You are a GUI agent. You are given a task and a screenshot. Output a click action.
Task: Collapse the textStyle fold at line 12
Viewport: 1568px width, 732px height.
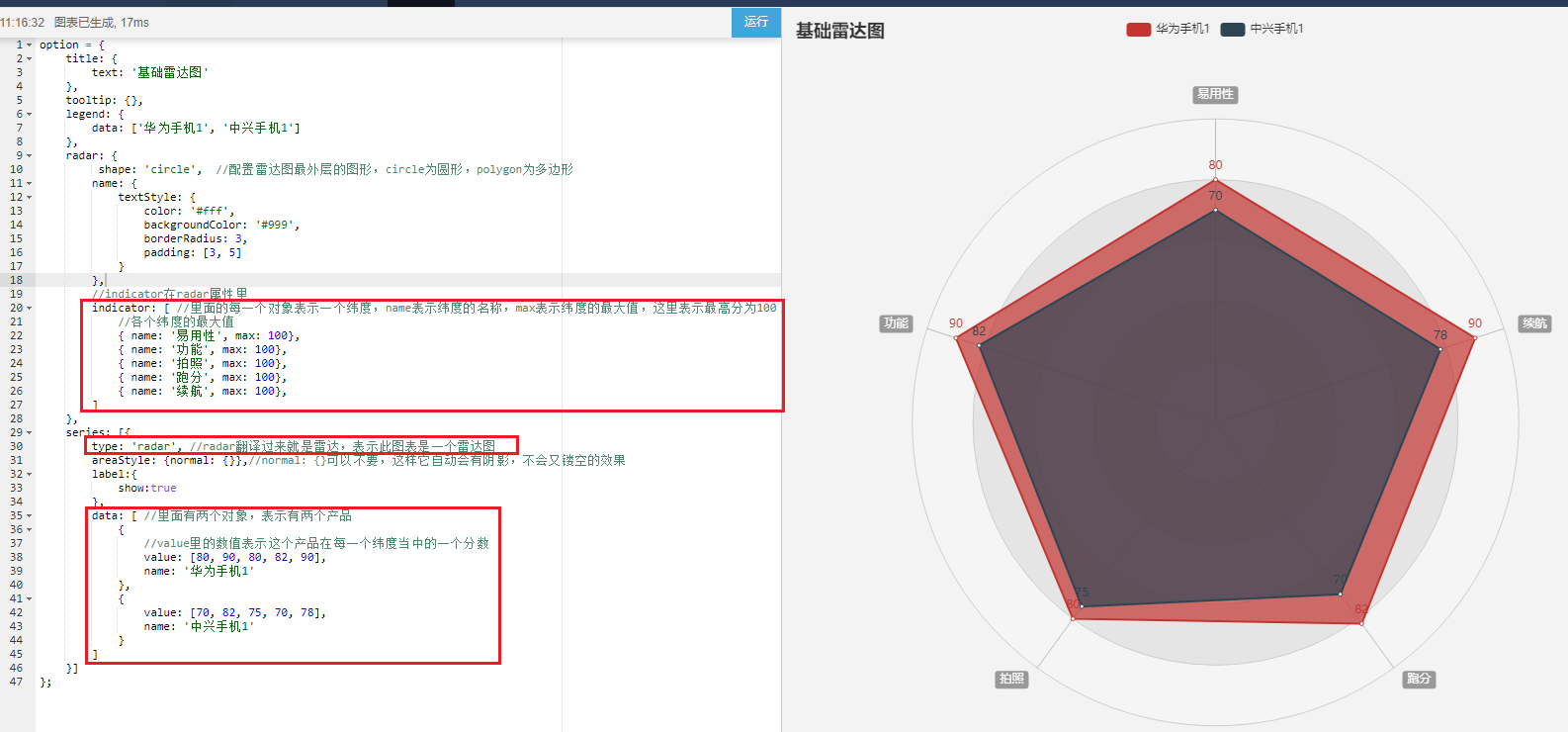coord(30,198)
